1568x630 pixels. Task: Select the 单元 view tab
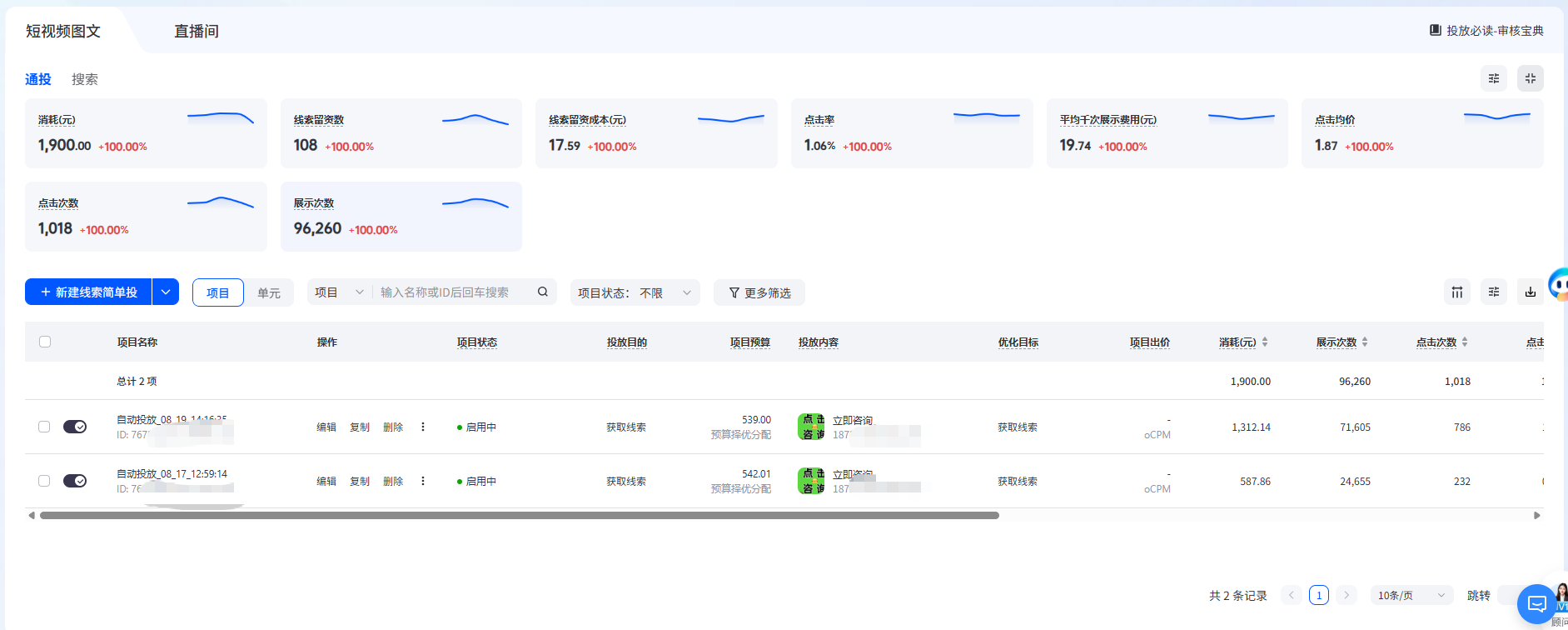point(269,292)
